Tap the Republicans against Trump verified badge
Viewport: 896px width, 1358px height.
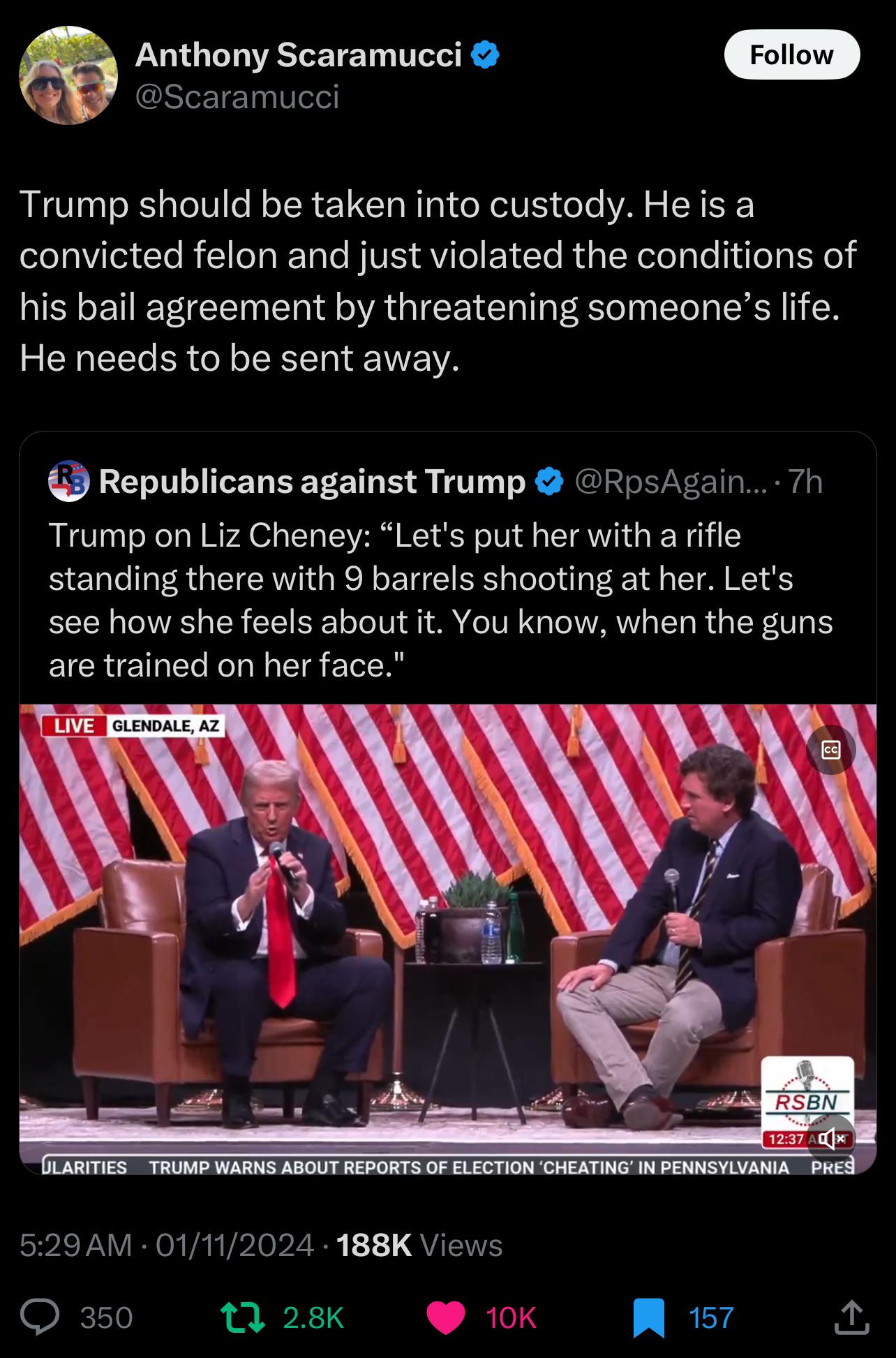pyautogui.click(x=549, y=481)
